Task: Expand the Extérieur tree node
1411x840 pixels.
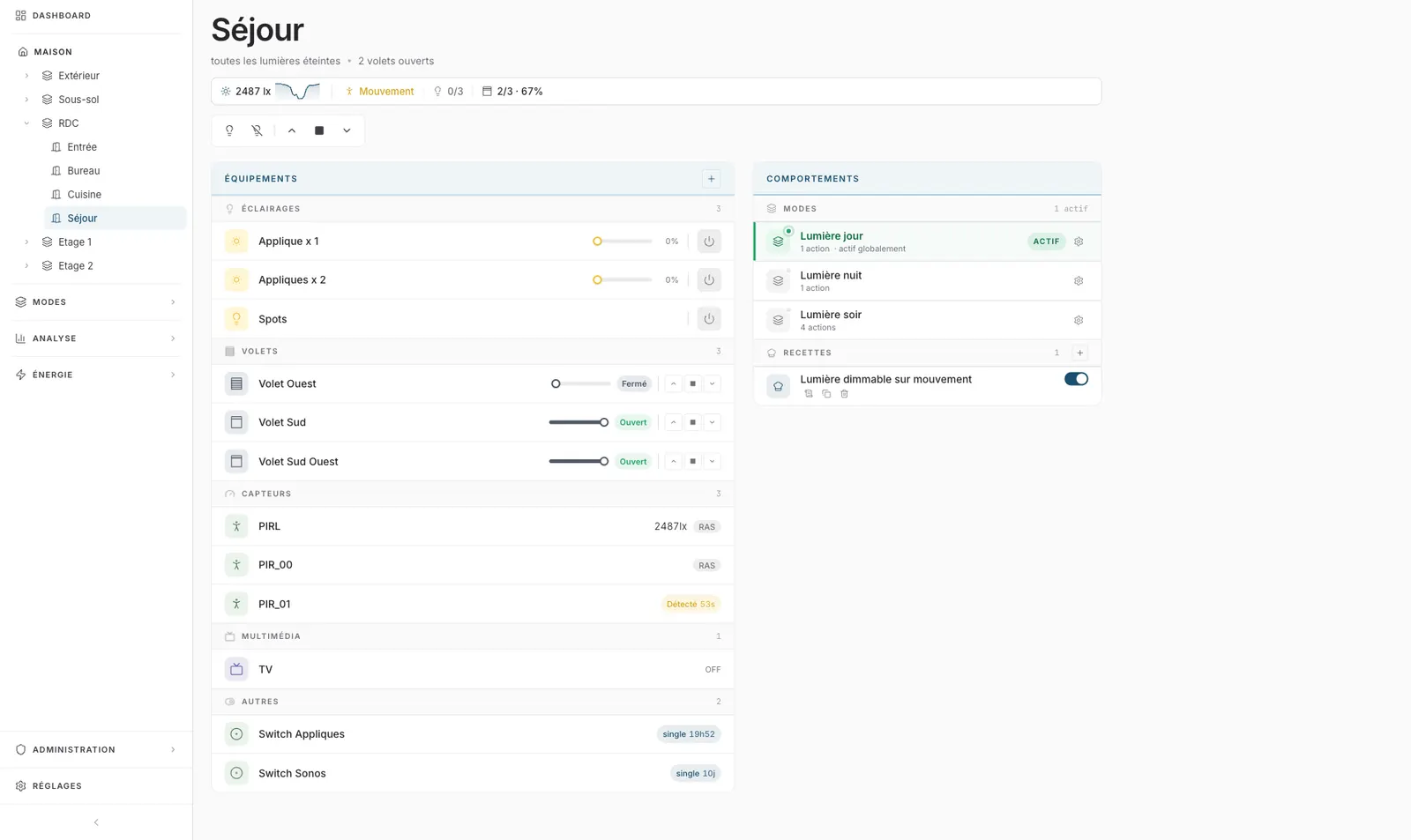Action: (x=26, y=76)
